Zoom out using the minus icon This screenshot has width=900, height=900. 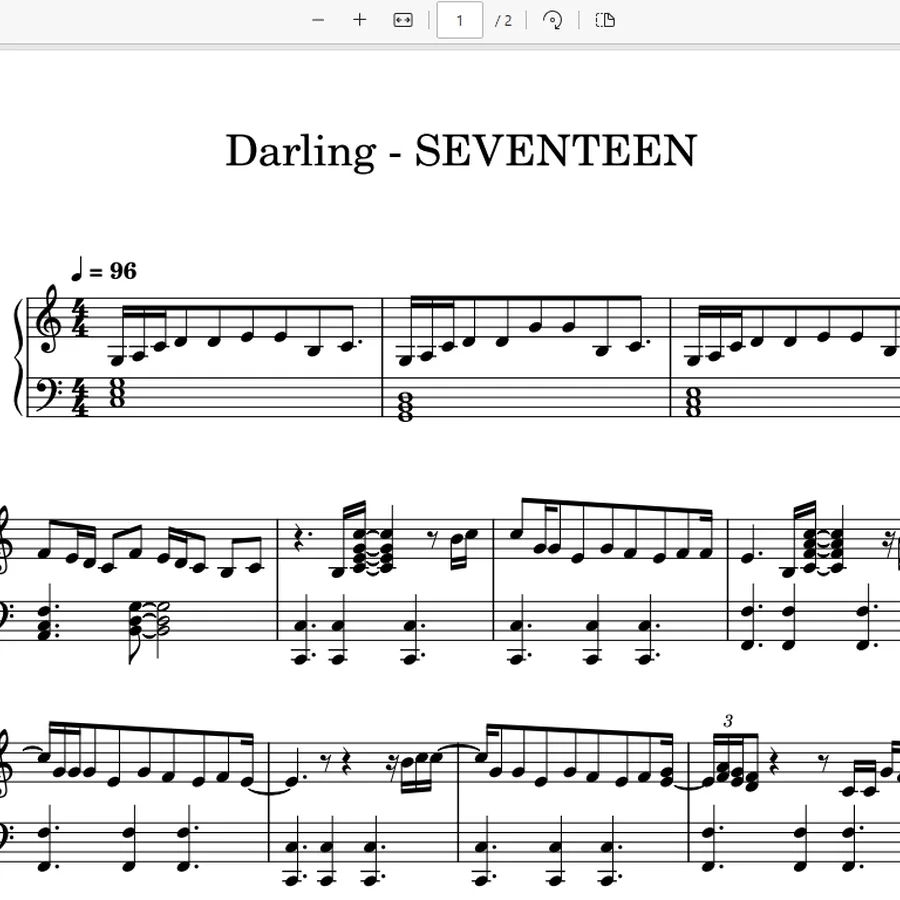point(318,21)
